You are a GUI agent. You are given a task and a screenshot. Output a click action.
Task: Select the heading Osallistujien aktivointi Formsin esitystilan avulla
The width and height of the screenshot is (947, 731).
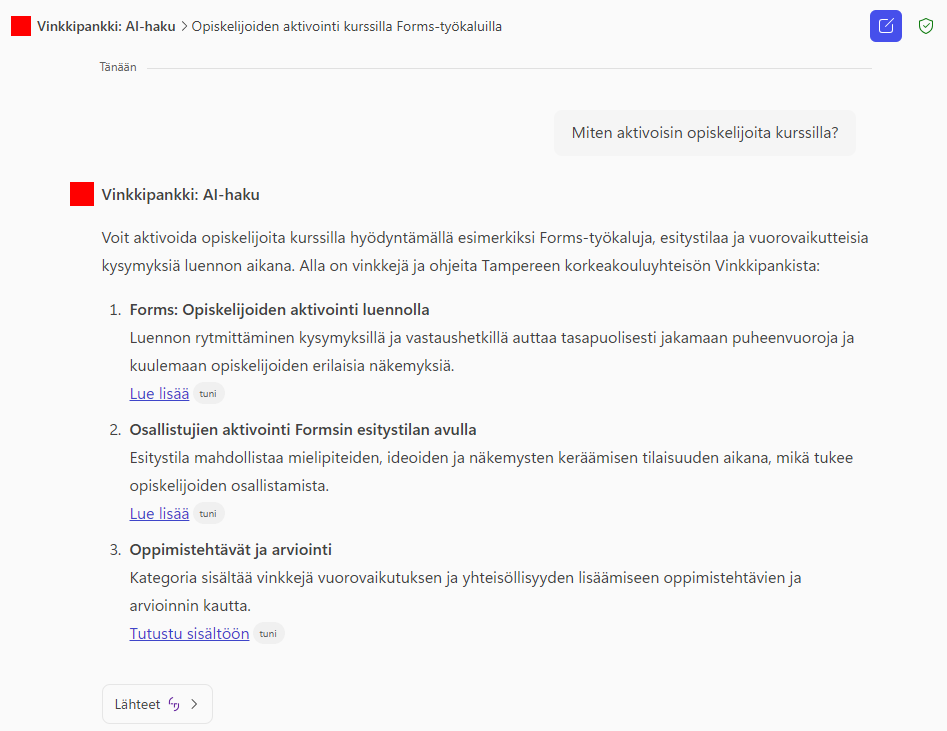coord(303,430)
